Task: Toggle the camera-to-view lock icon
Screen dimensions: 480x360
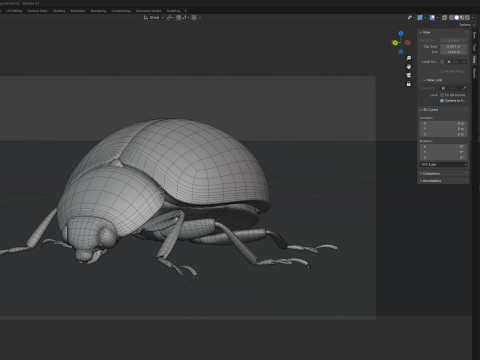Action: pos(409,84)
